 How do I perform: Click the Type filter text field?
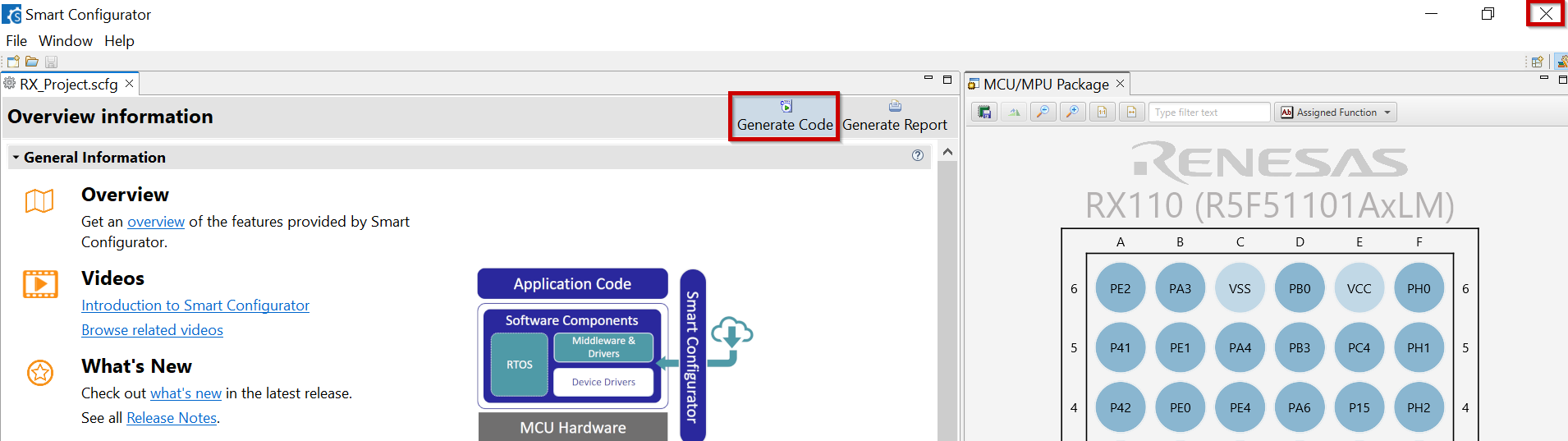point(1209,113)
